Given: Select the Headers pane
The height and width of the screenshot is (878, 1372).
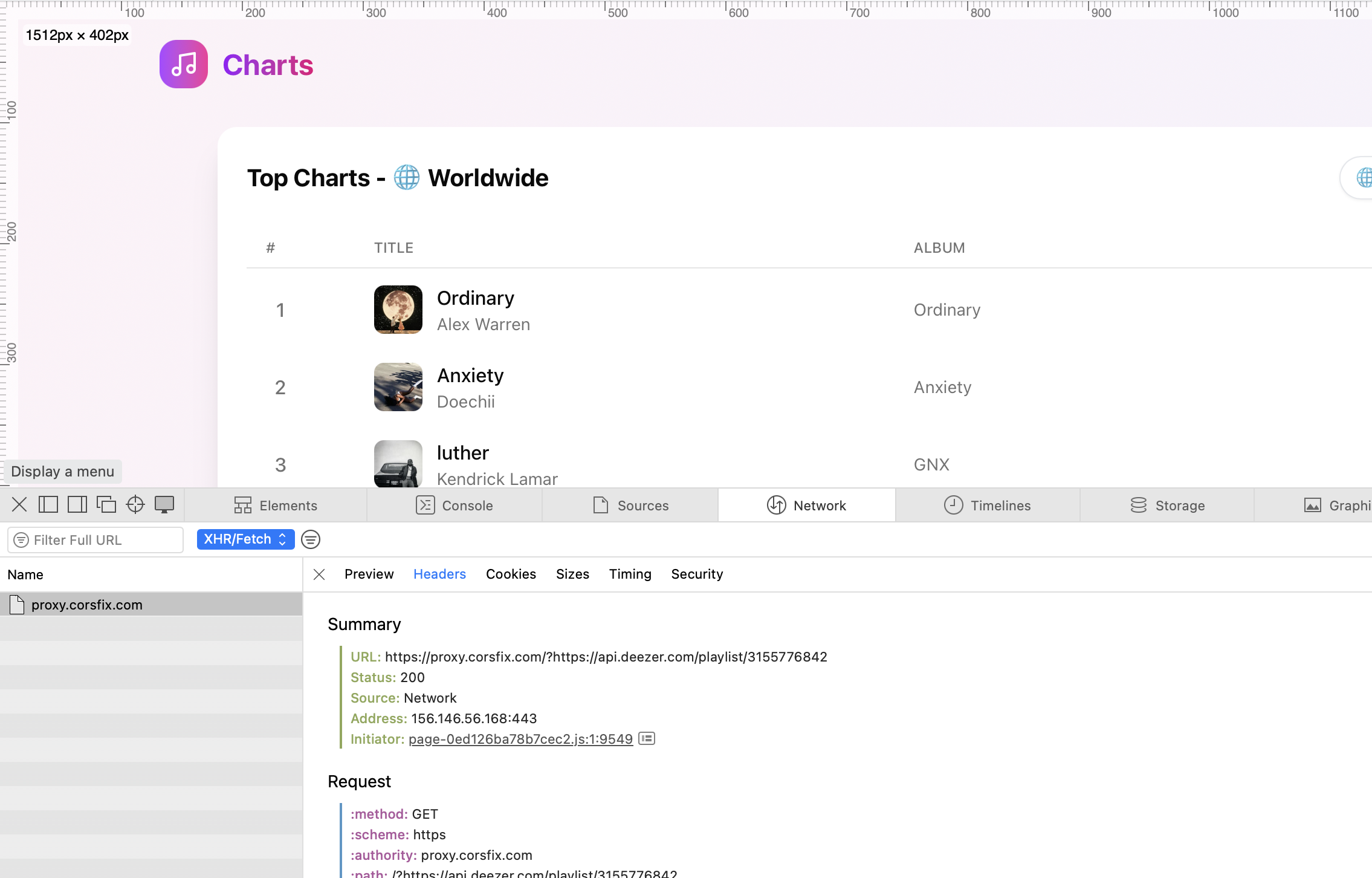Looking at the screenshot, I should 439,574.
